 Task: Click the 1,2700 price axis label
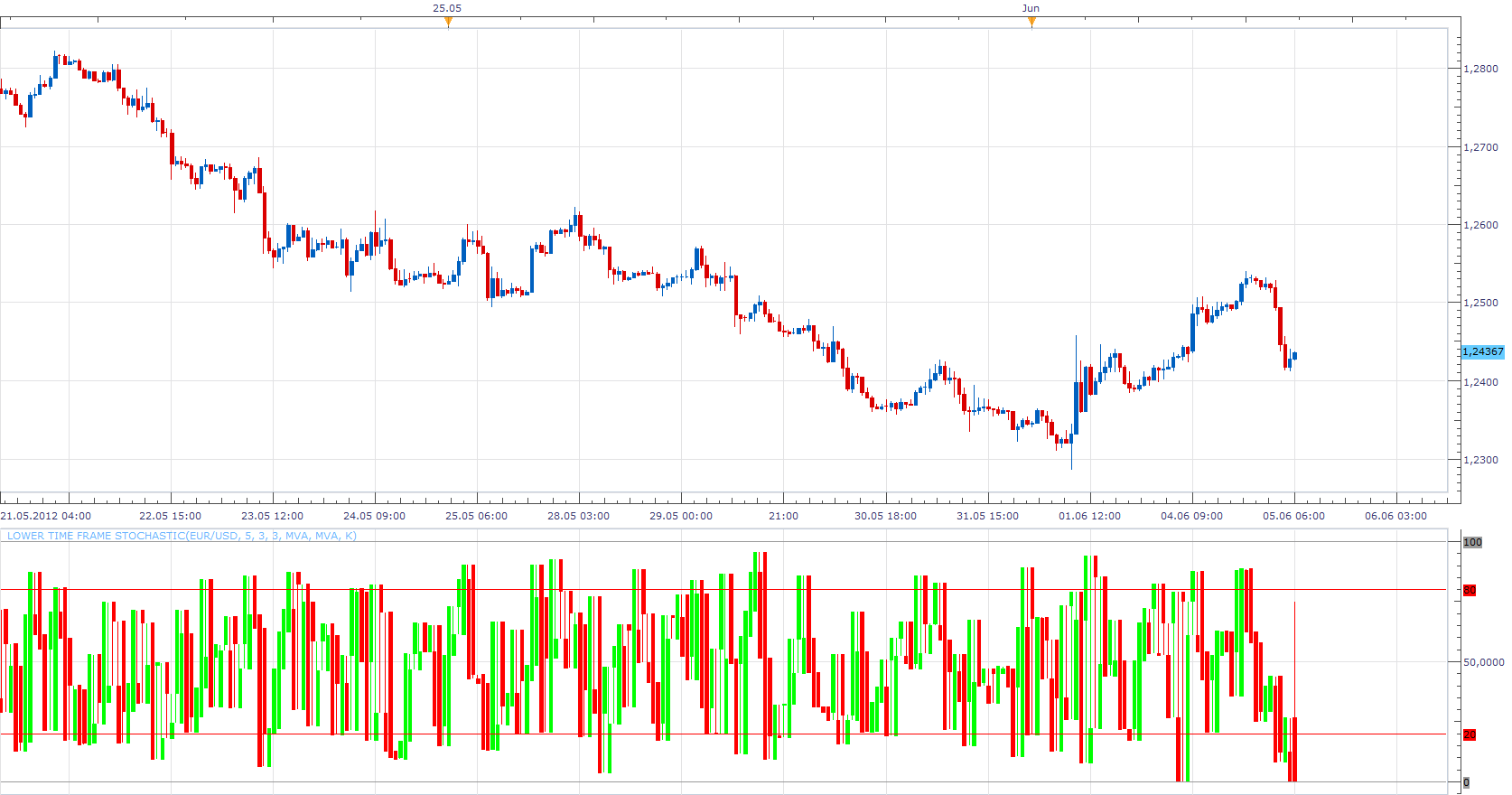tap(1480, 147)
